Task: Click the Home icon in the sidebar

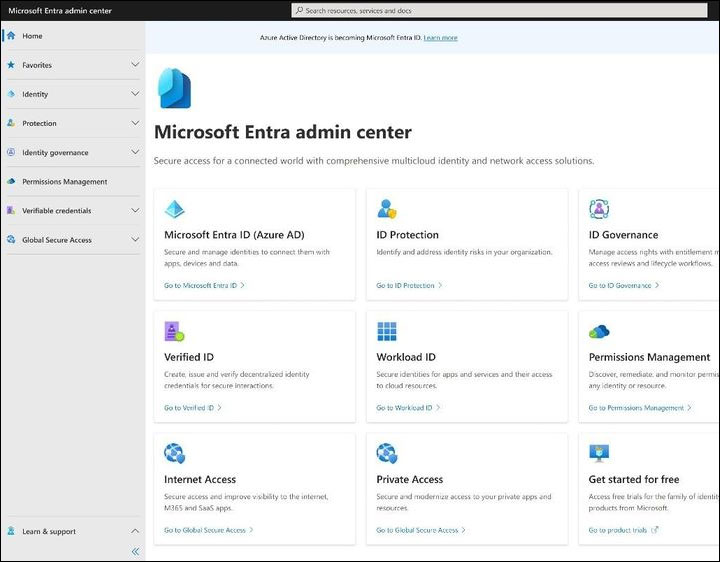Action: 11,36
